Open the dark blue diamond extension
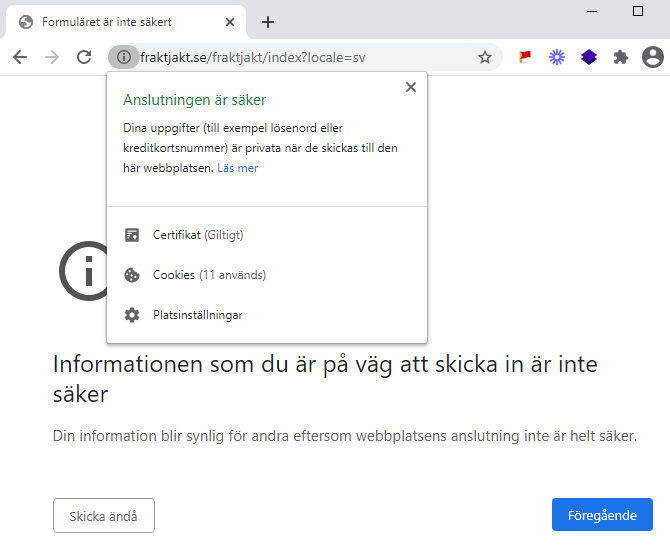670x545 pixels. pos(589,57)
